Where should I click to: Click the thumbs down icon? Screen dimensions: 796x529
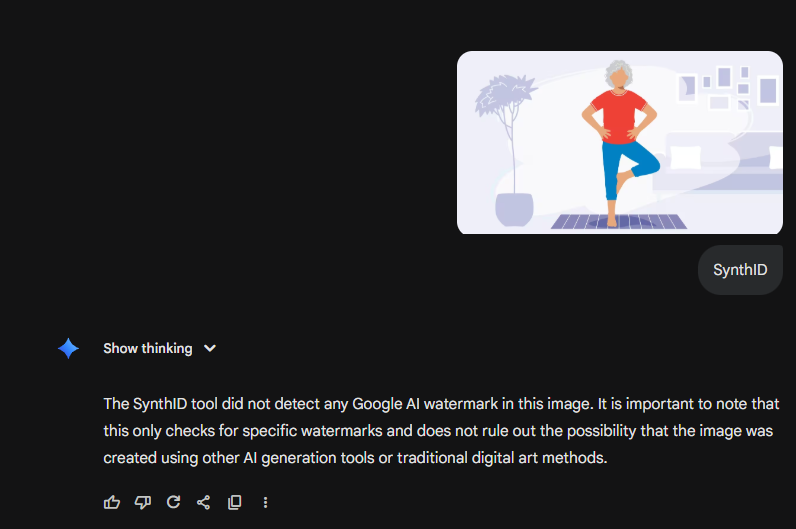tap(142, 502)
